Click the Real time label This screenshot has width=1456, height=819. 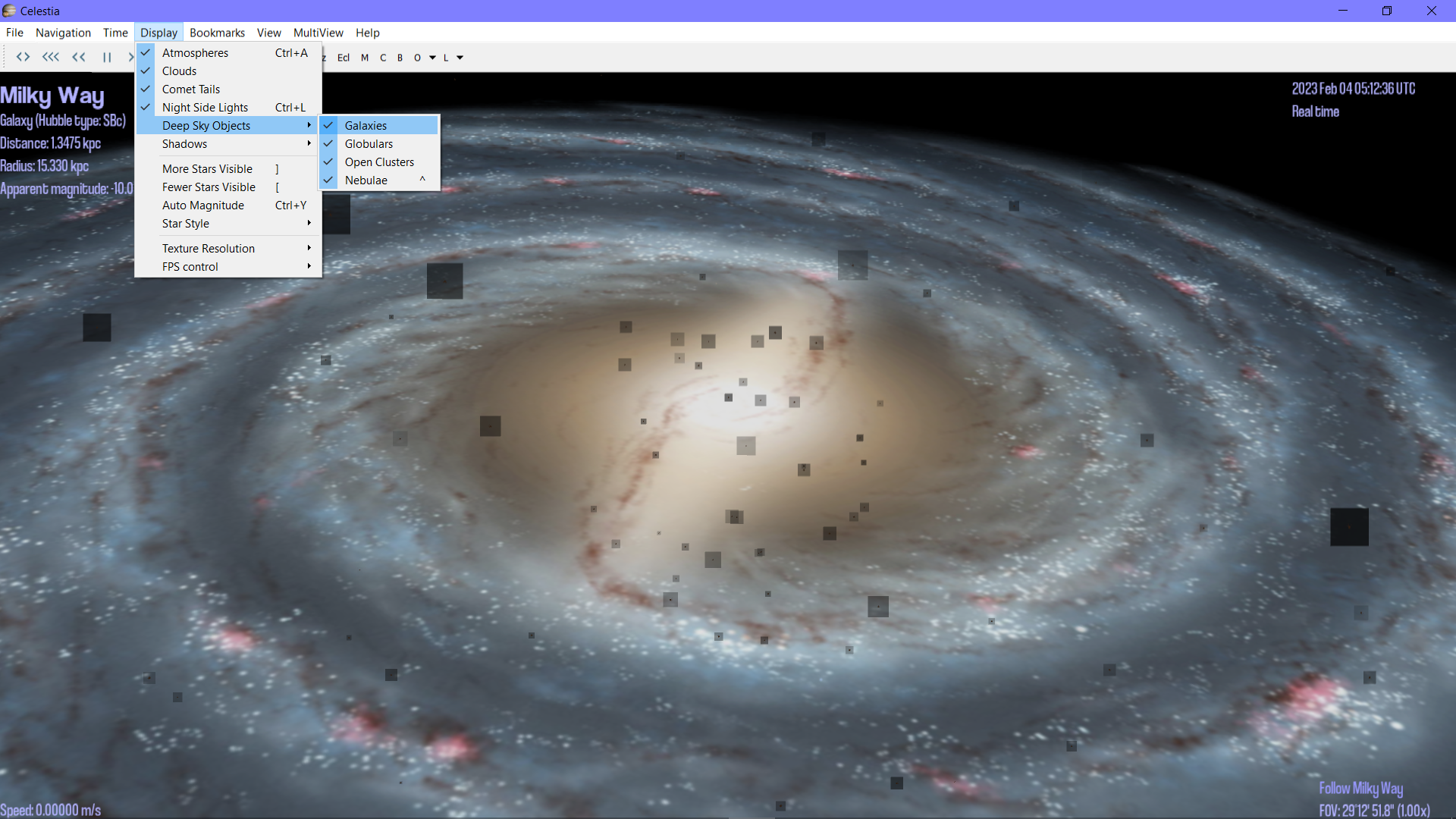pos(1315,111)
